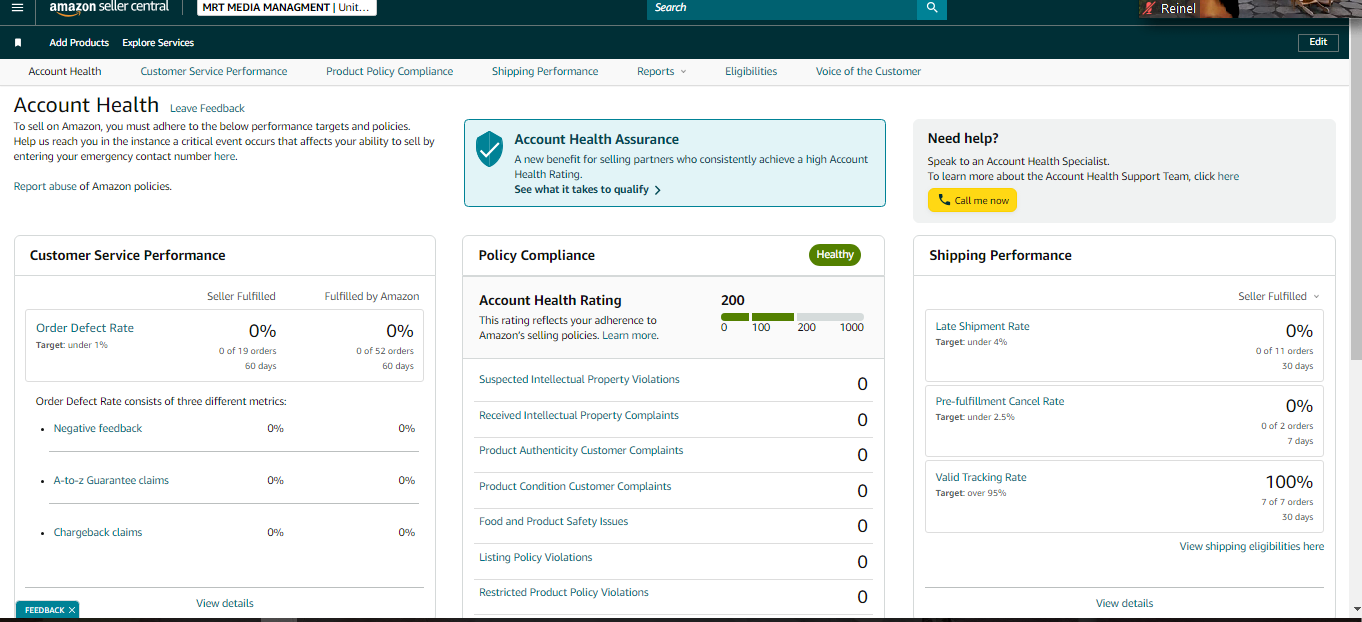Click '0 of 19 orders' text
The width and height of the screenshot is (1362, 622).
point(247,351)
